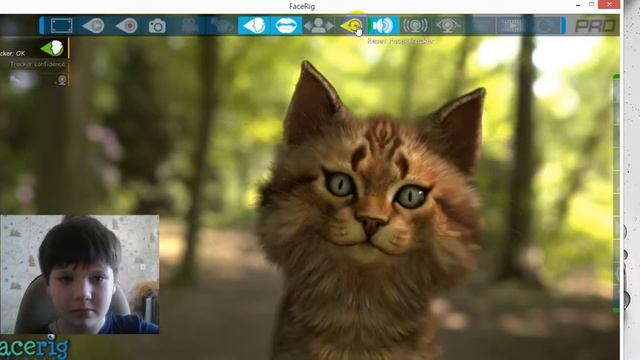Image resolution: width=640 pixels, height=360 pixels.
Task: Toggle the eye broadcast icon
Action: [x=448, y=26]
